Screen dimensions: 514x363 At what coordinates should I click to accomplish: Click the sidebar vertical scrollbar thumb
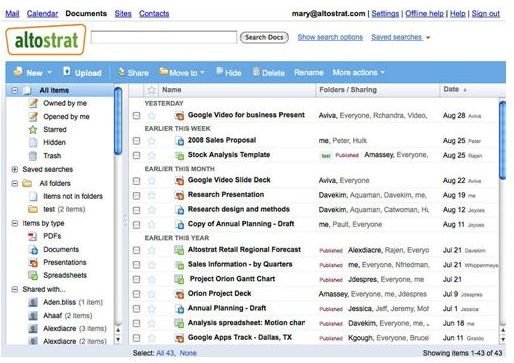pyautogui.click(x=118, y=121)
